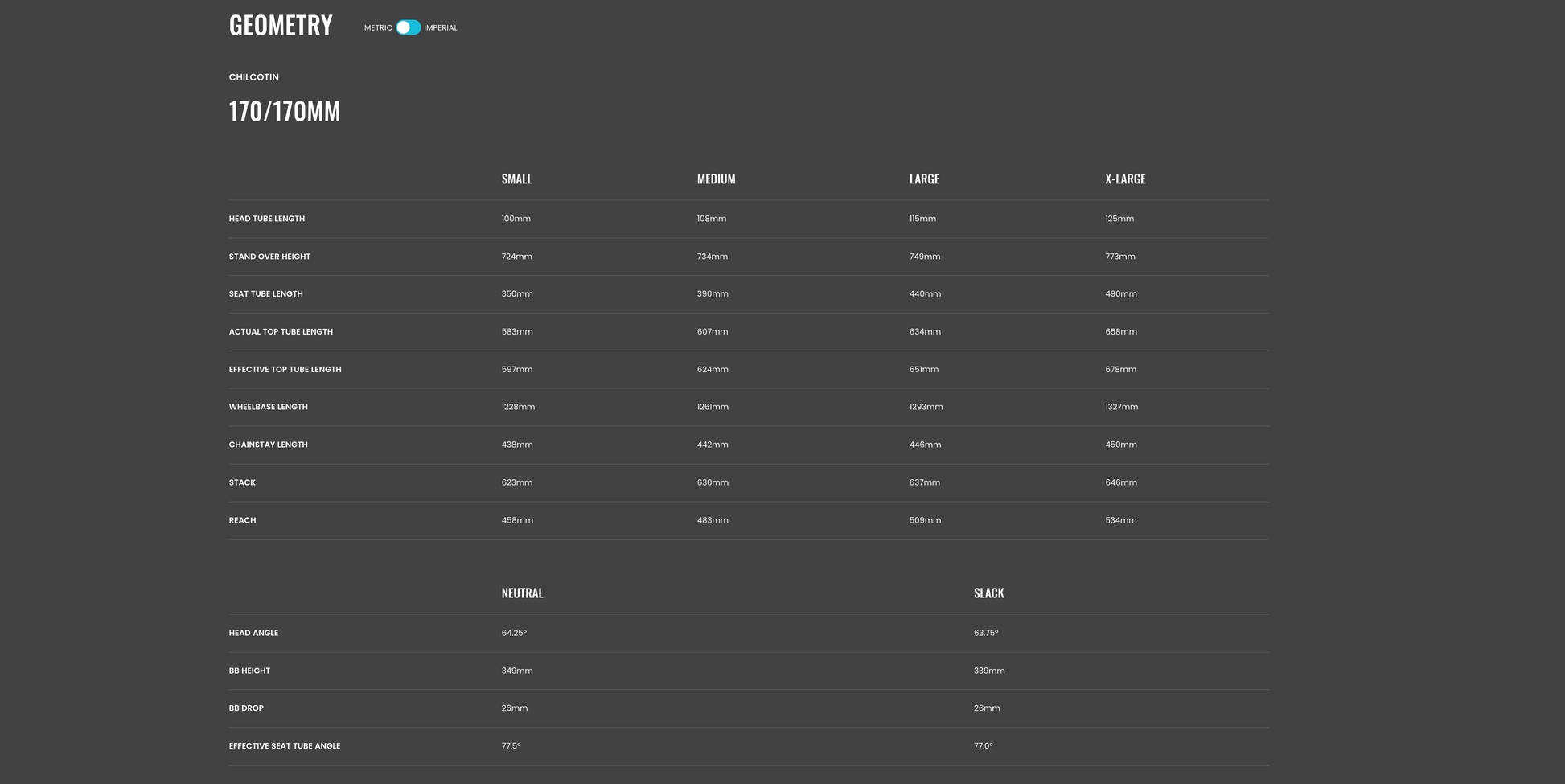The height and width of the screenshot is (784, 1565).
Task: Click the SLACK geometry setting header
Action: click(988, 593)
